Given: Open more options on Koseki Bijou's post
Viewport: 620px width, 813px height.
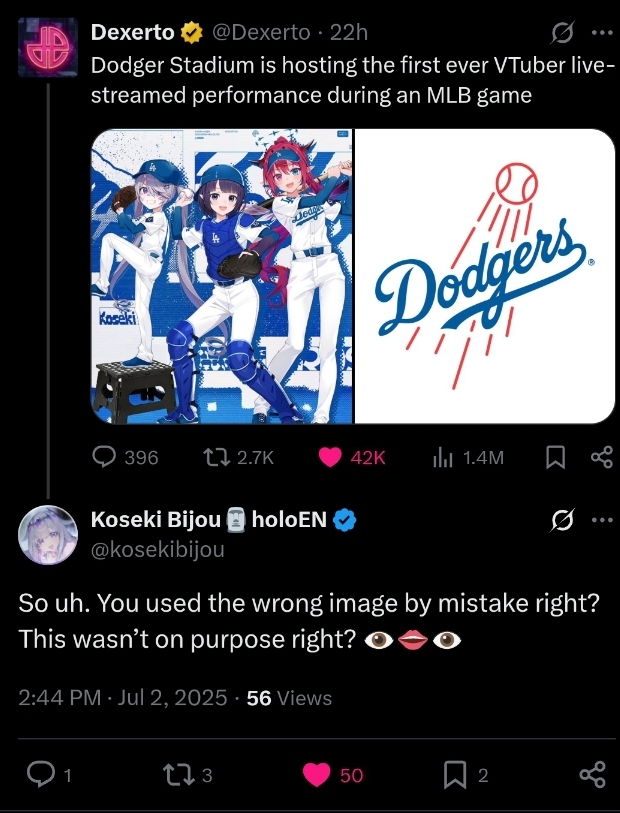Looking at the screenshot, I should point(601,519).
